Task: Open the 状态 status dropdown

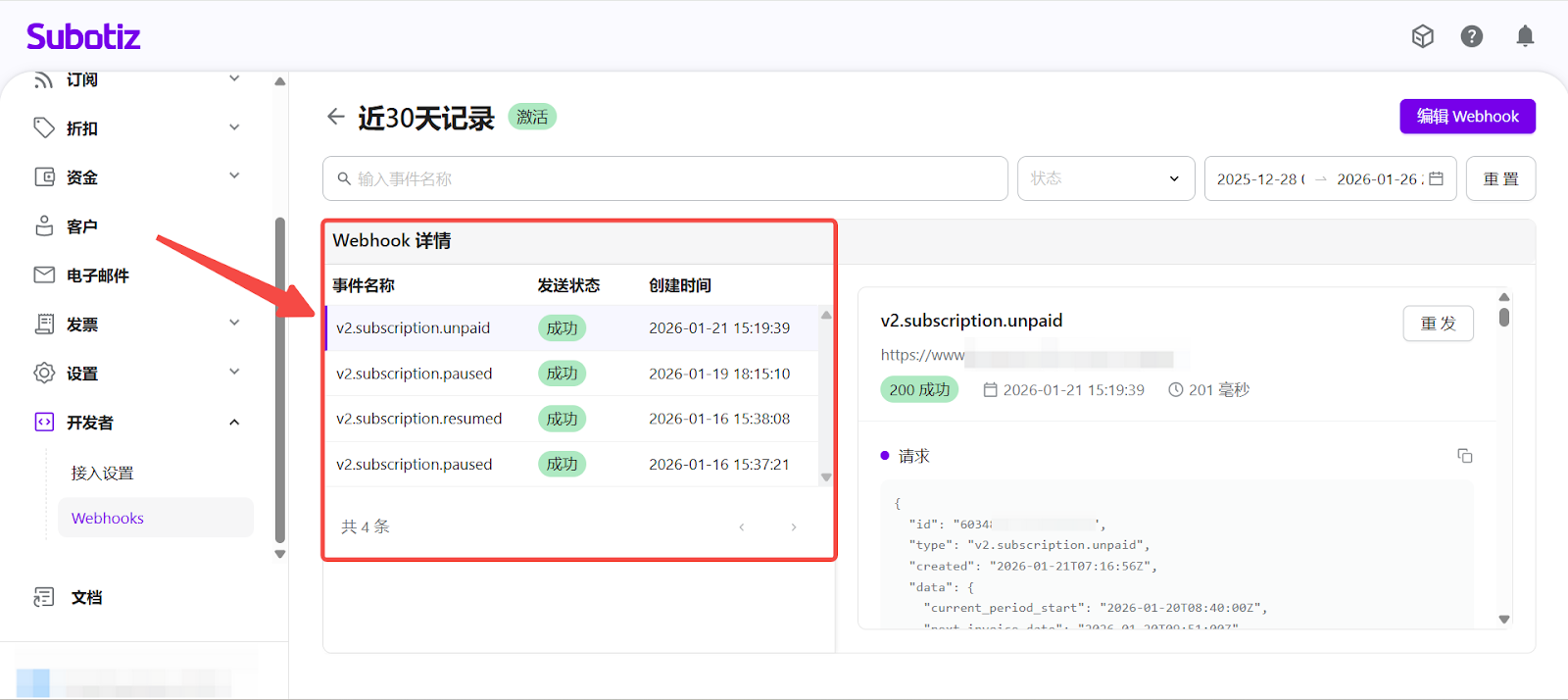Action: 1105,178
